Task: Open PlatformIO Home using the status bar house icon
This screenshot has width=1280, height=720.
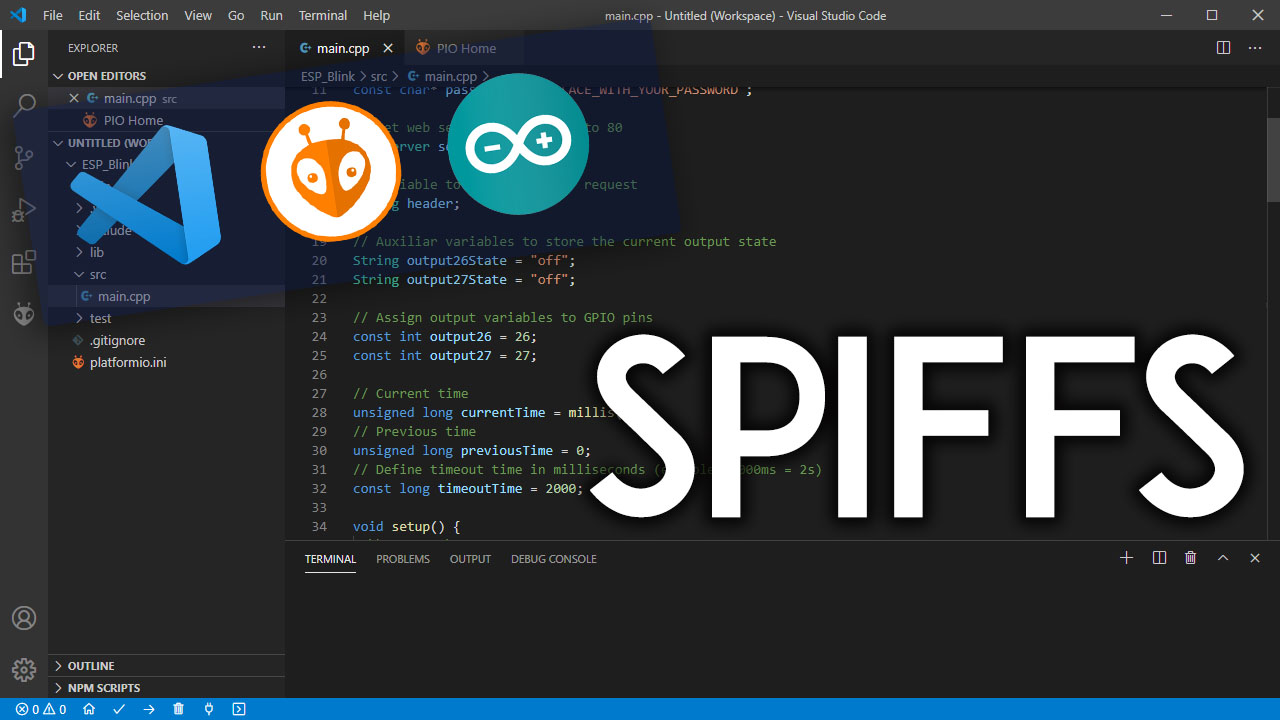Action: (x=89, y=709)
